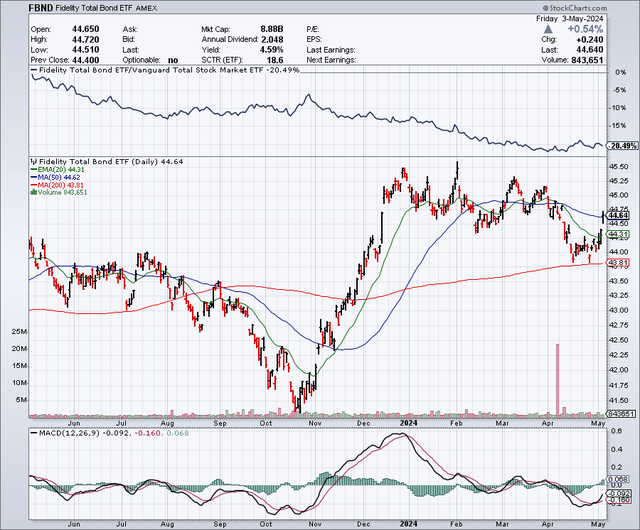Click the Low value 44.510
The width and height of the screenshot is (640, 530).
click(86, 49)
